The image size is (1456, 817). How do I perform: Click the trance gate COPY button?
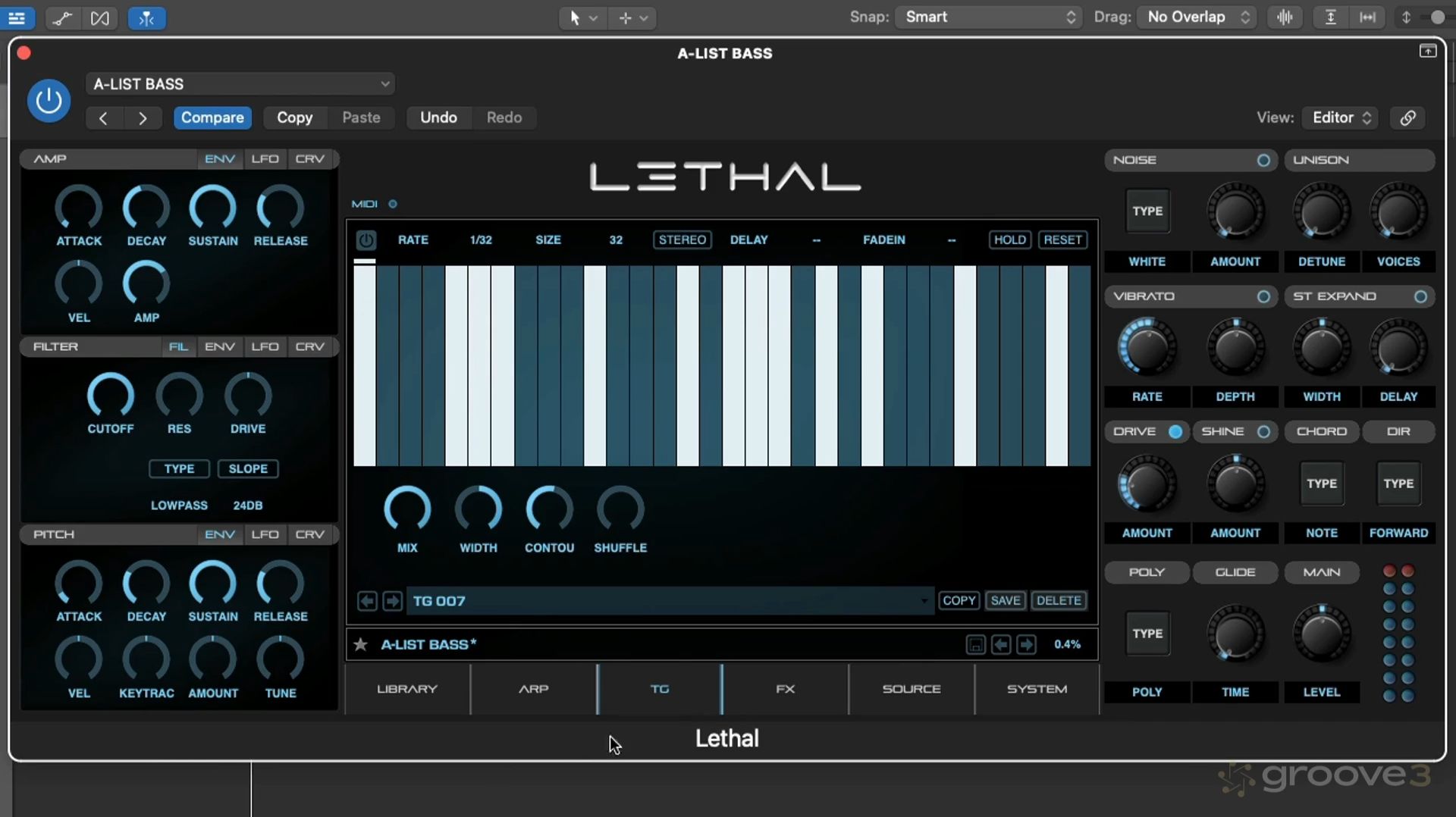(x=959, y=601)
